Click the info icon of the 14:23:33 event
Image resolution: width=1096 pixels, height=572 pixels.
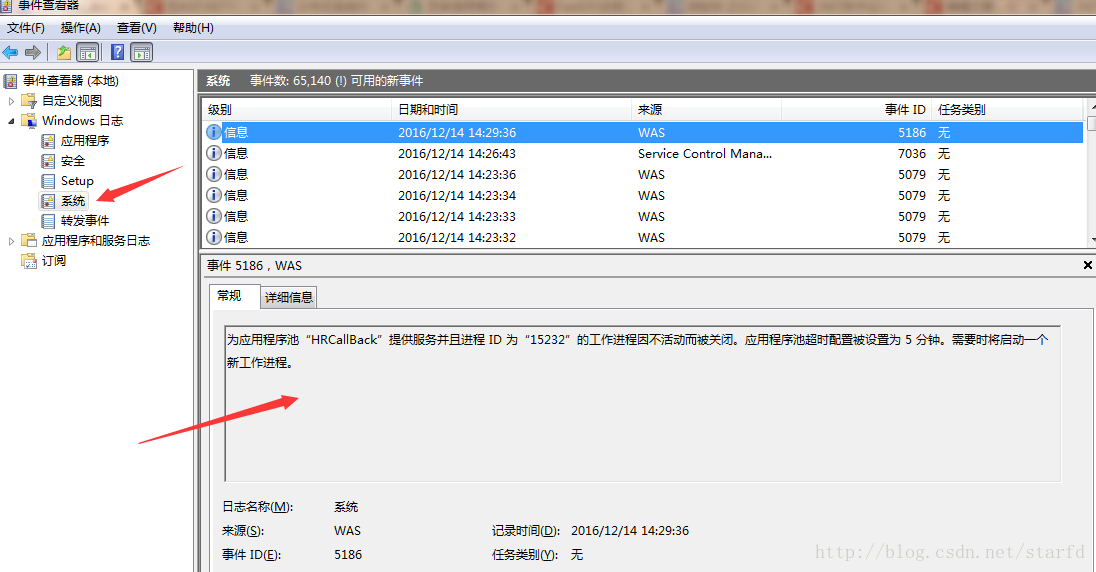214,216
